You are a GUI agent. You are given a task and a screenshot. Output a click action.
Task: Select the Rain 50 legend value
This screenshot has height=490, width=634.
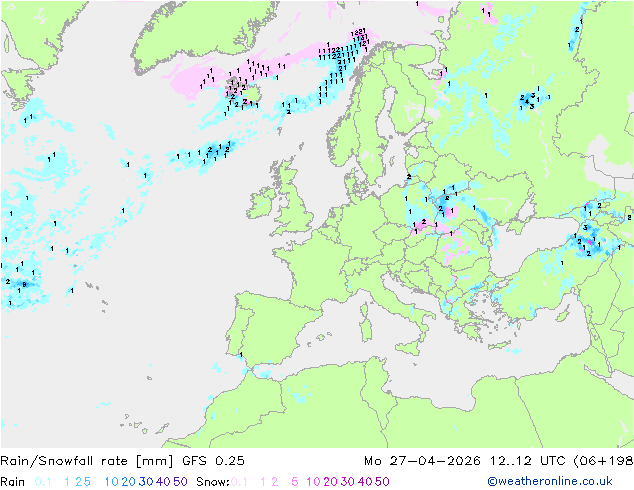180,482
